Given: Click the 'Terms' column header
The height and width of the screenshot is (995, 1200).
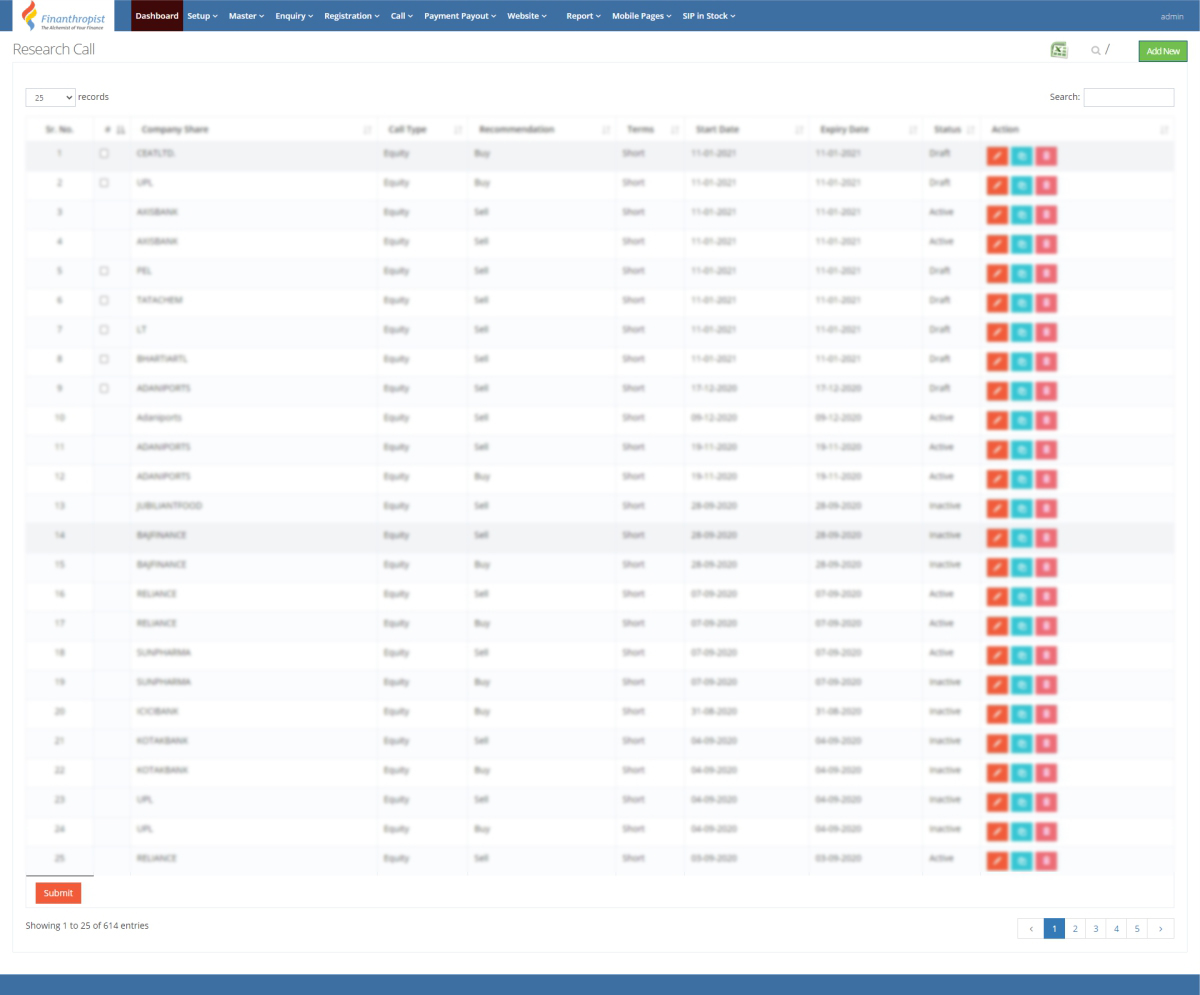Looking at the screenshot, I should coord(650,129).
